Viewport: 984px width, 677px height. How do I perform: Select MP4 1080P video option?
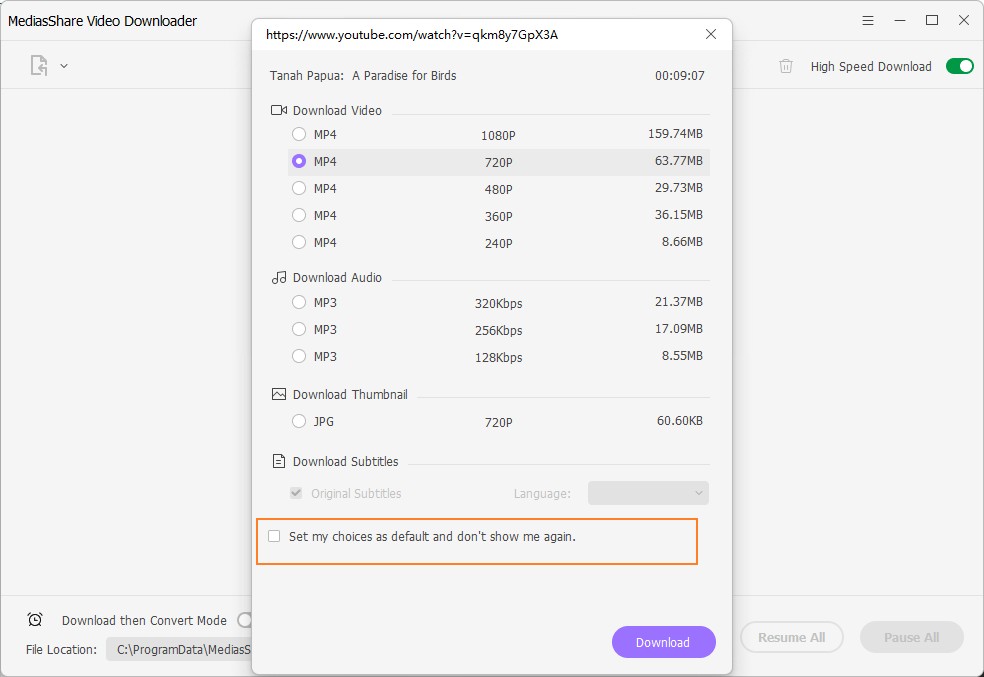pyautogui.click(x=299, y=134)
